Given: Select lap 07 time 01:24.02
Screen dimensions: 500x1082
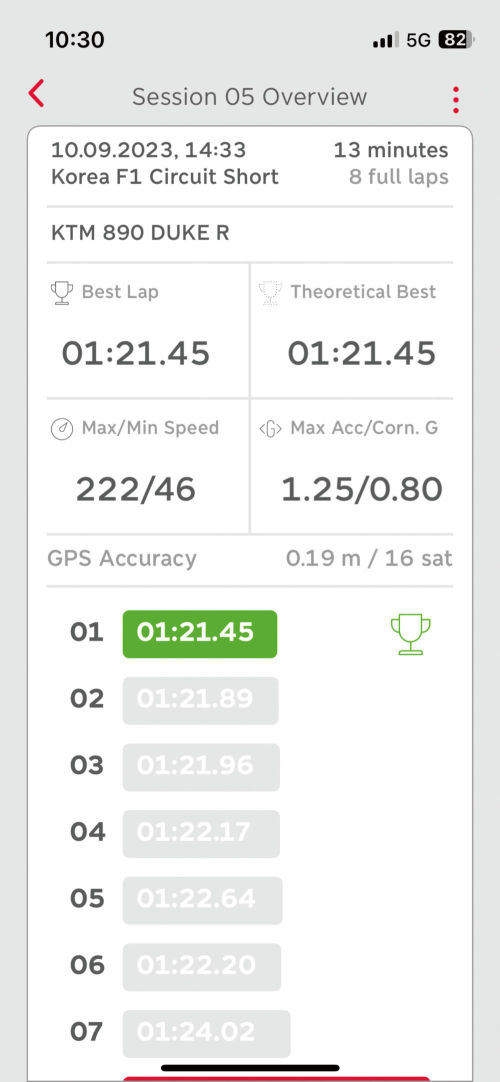Looking at the screenshot, I should pos(207,1033).
